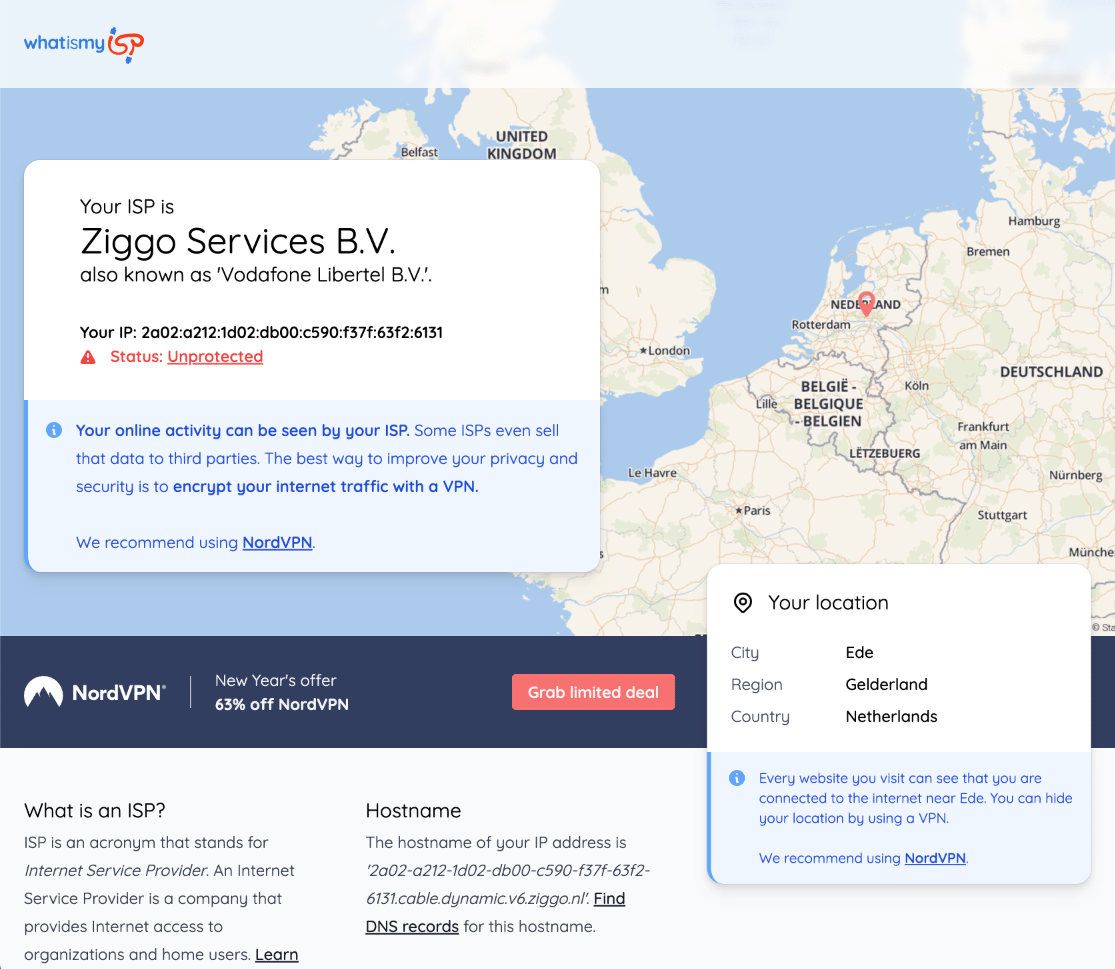The width and height of the screenshot is (1115, 969).
Task: Click the What is an ISP? heading
Action: click(x=95, y=810)
